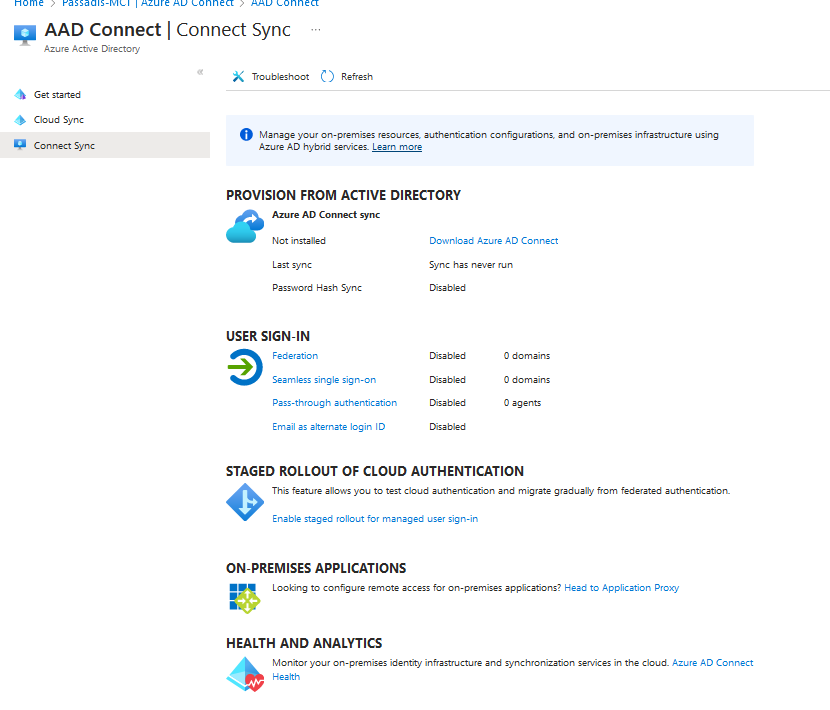Click the Azure AD Connect sync cloud icon
The width and height of the screenshot is (830, 710).
[x=245, y=226]
